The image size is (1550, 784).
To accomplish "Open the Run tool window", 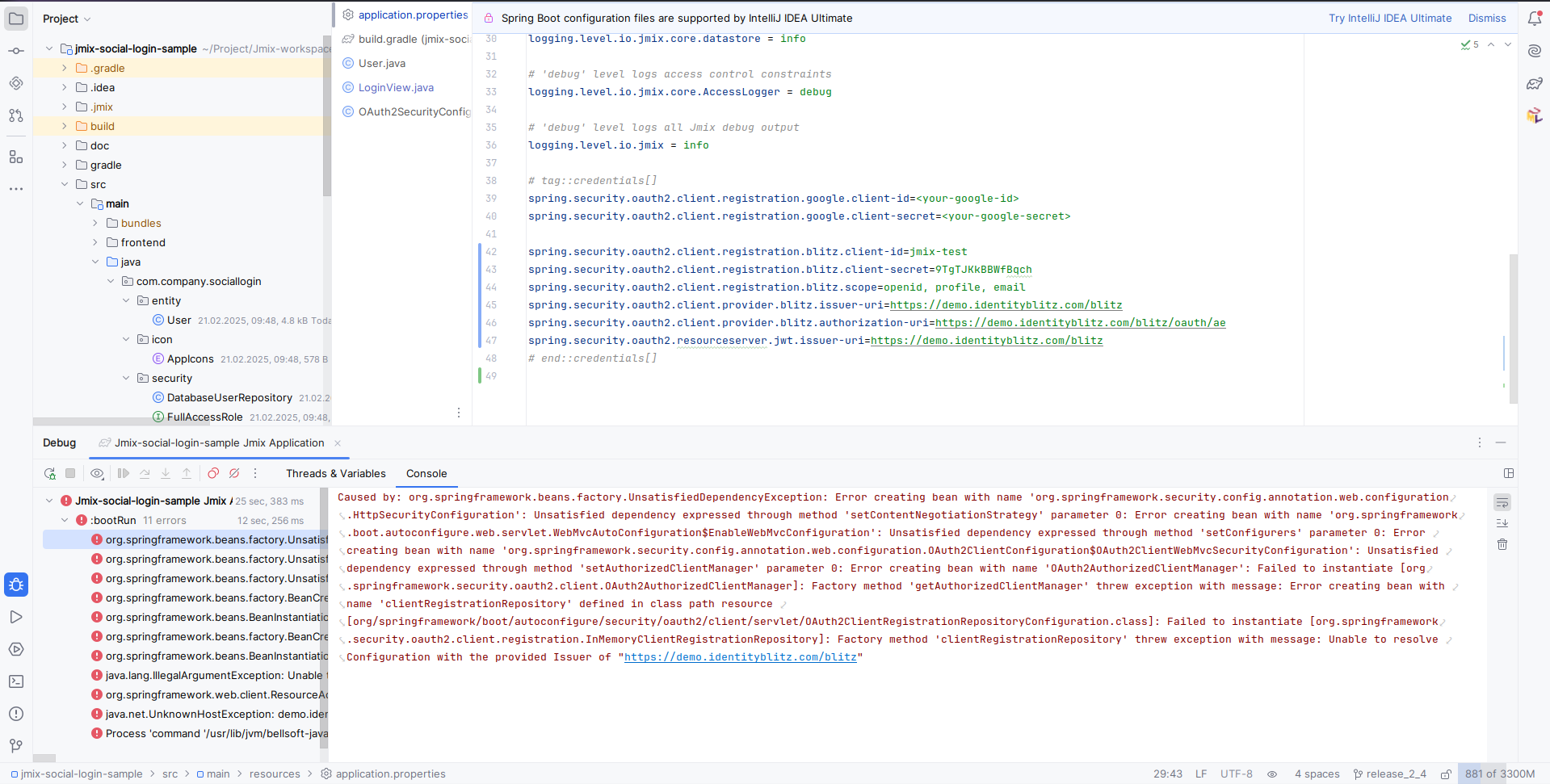I will pyautogui.click(x=16, y=617).
